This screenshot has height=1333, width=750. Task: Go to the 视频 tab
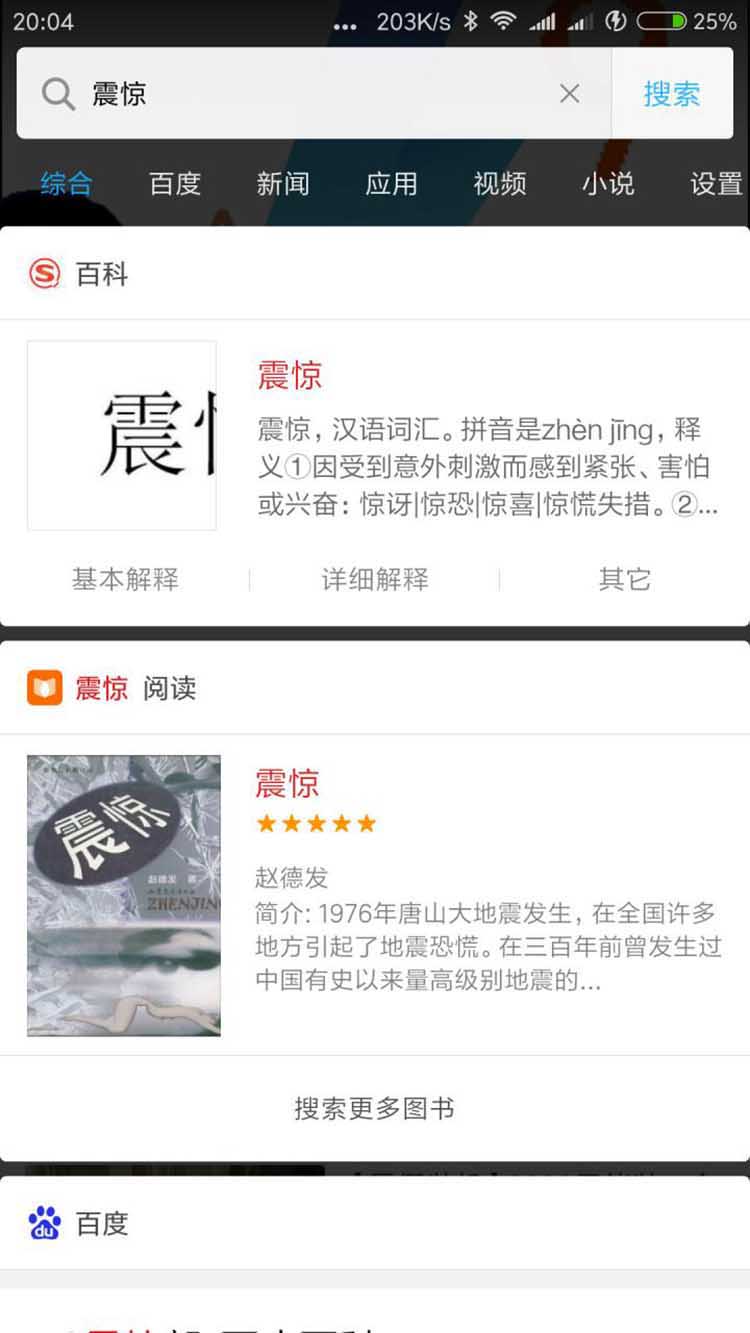[500, 184]
